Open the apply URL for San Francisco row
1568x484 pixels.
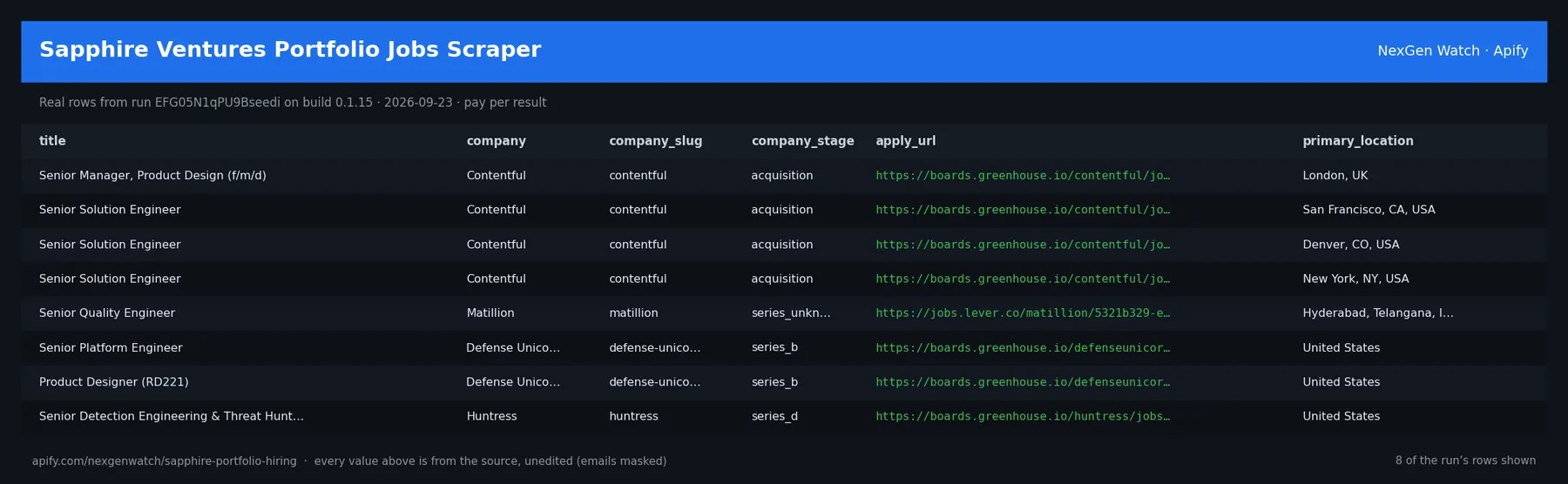pyautogui.click(x=1023, y=210)
